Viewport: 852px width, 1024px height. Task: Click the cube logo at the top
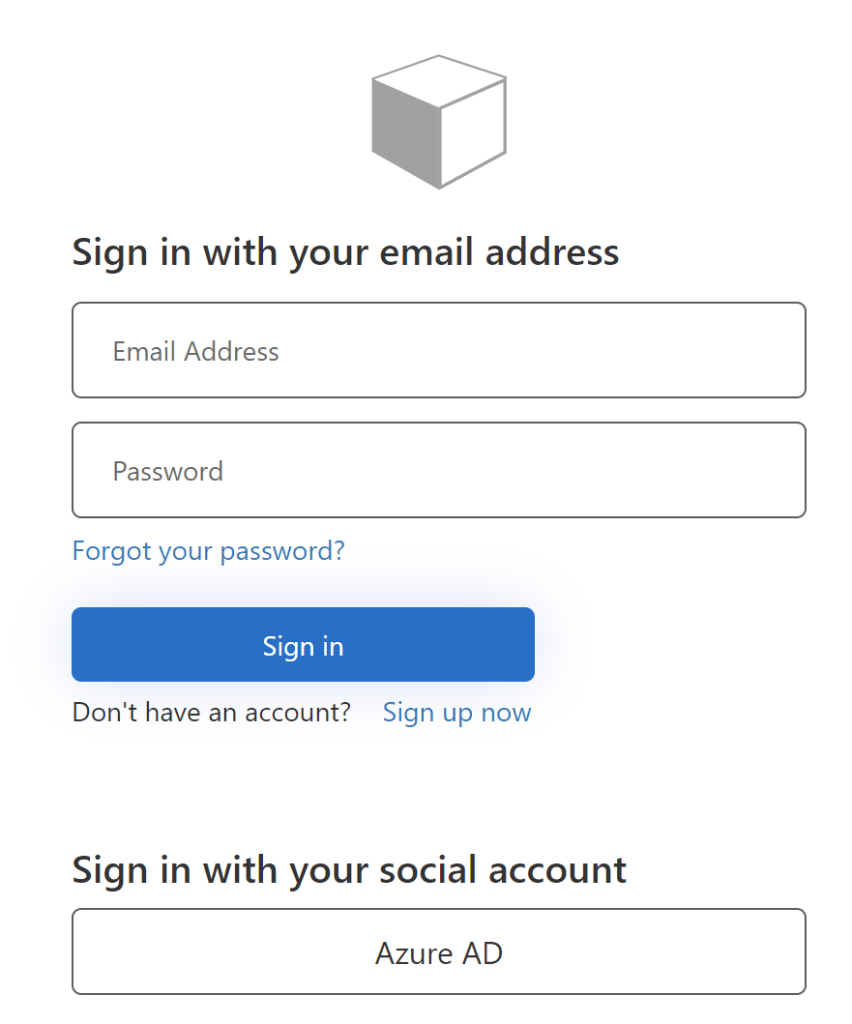click(438, 121)
